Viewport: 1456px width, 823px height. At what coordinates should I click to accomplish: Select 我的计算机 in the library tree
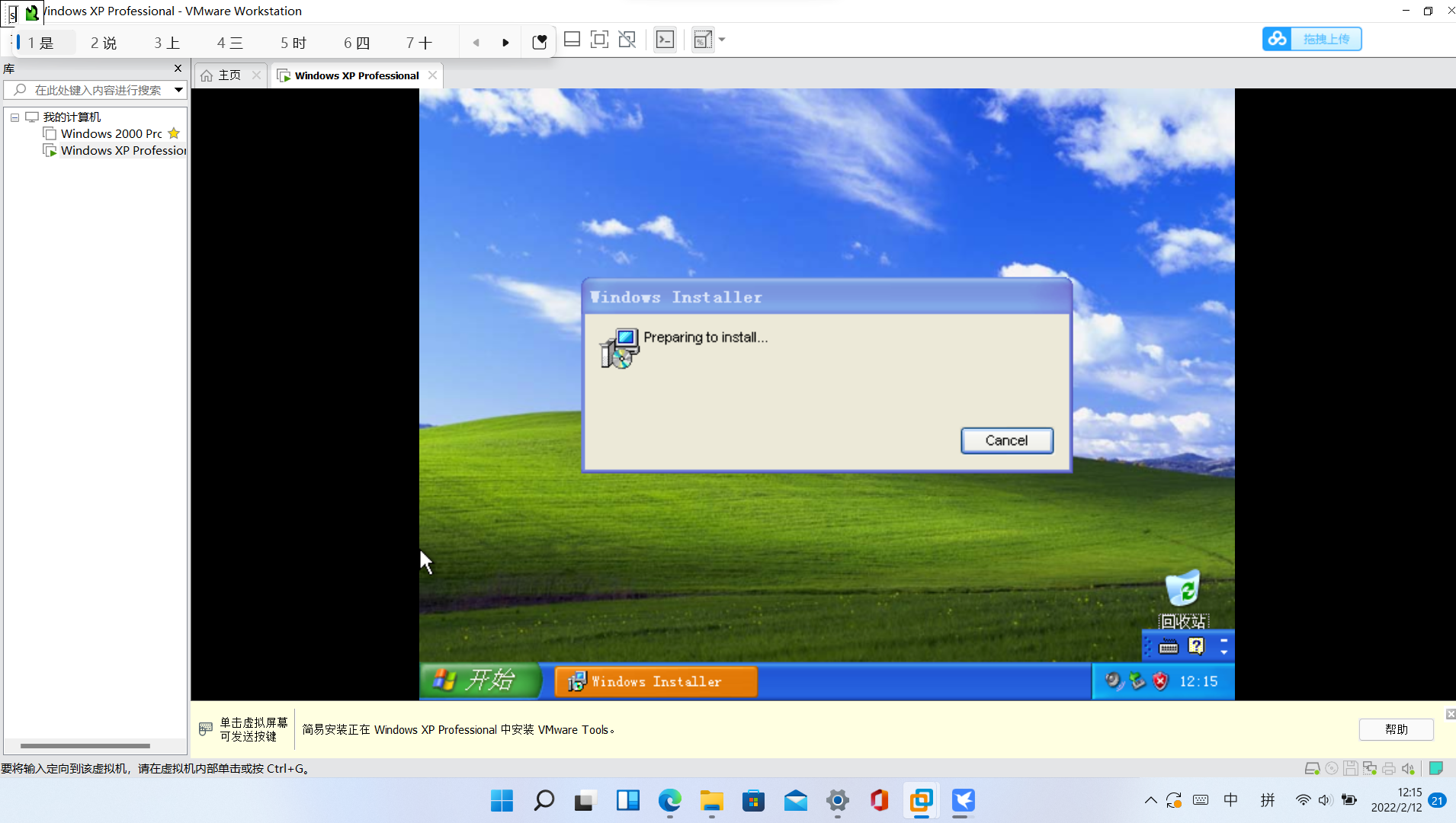72,117
